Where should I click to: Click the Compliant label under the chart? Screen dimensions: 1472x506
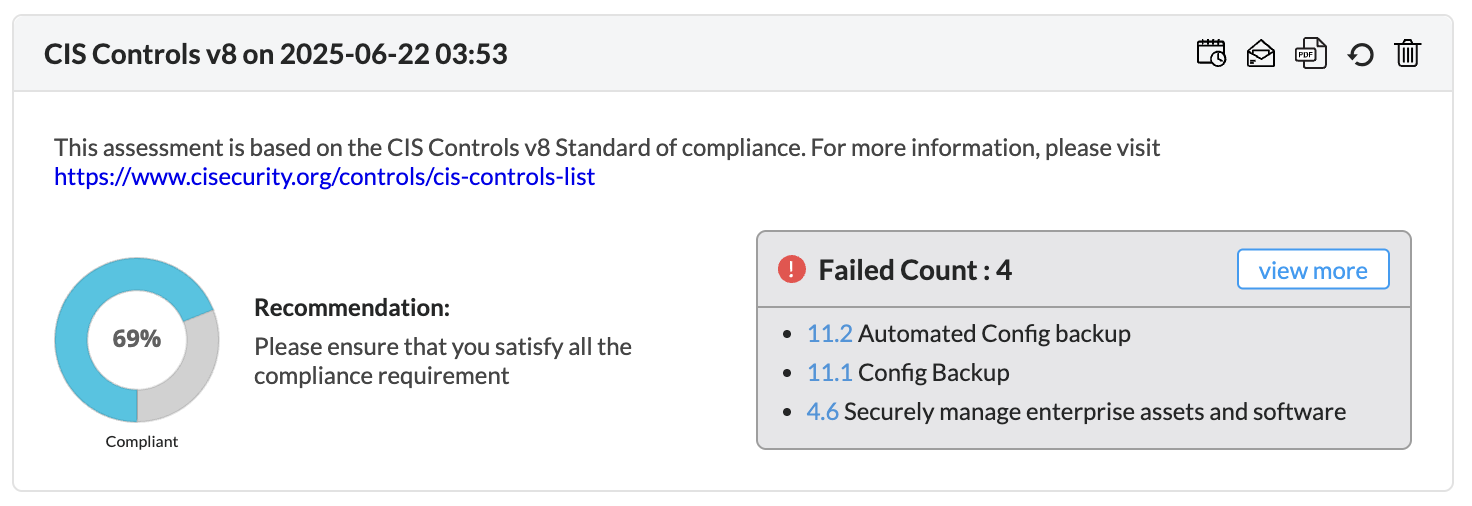(x=142, y=441)
